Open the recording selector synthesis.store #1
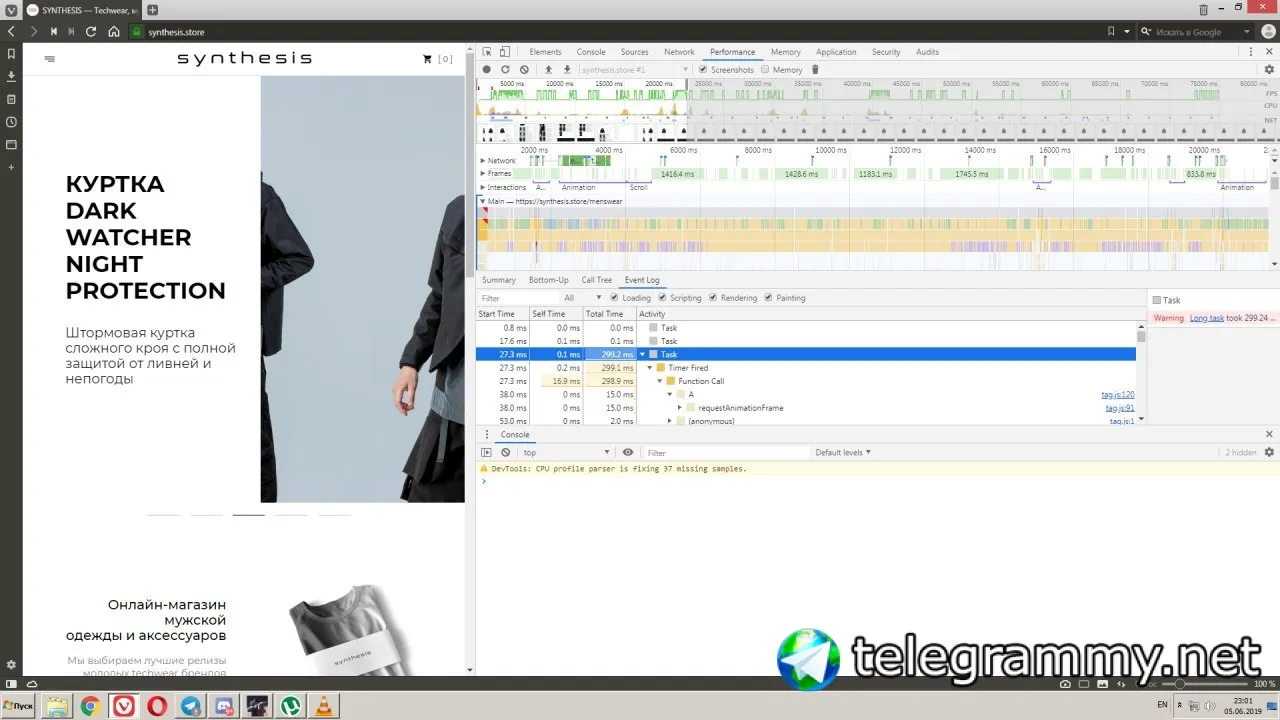 tap(635, 70)
